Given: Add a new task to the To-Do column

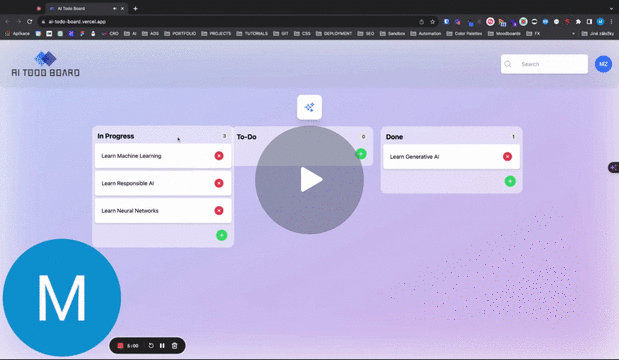Looking at the screenshot, I should click(x=361, y=154).
